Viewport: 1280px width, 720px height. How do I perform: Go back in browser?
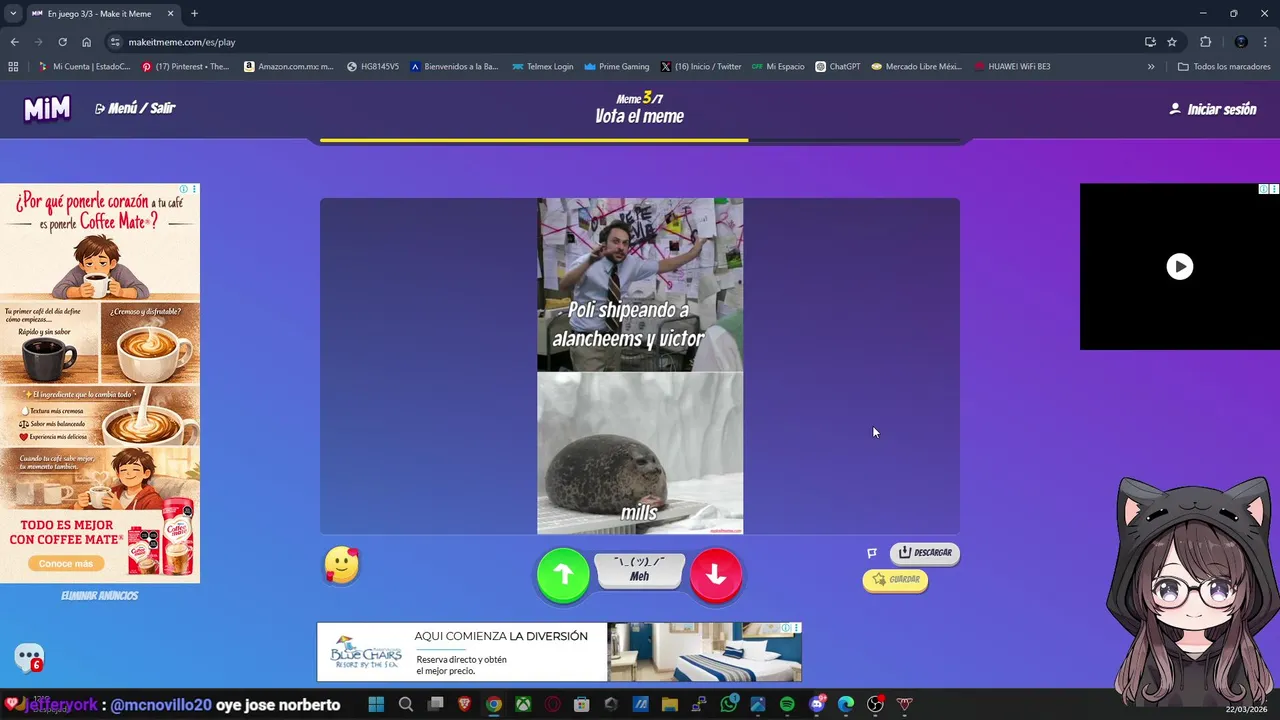[15, 42]
